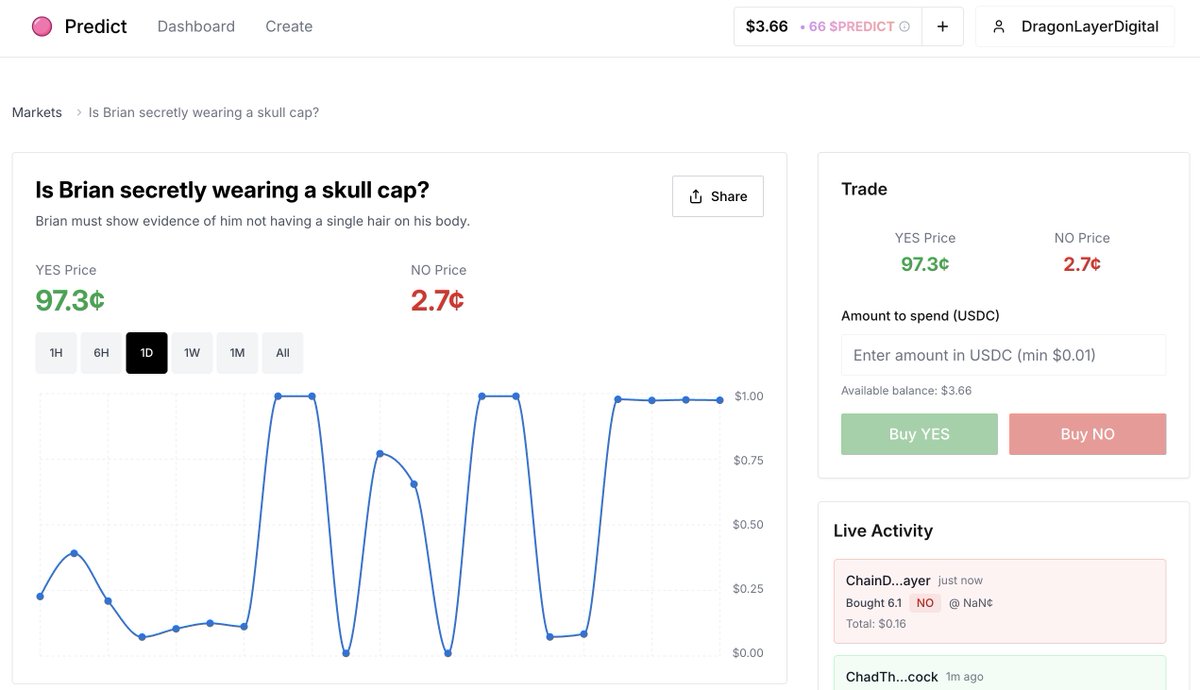Click the 'Total: $0.16' text
Image resolution: width=1200 pixels, height=690 pixels.
pyautogui.click(x=876, y=624)
